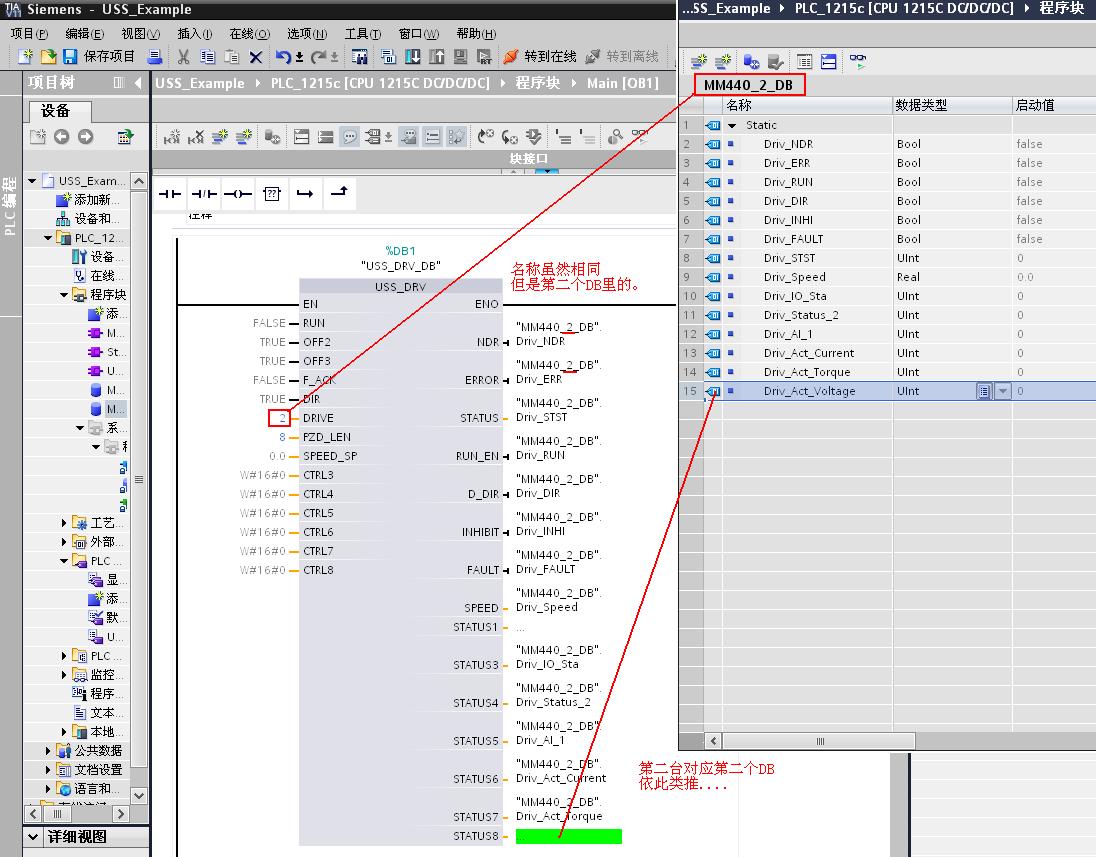Viewport: 1096px width, 857px height.
Task: Click the Upload from device icon
Action: tap(437, 57)
